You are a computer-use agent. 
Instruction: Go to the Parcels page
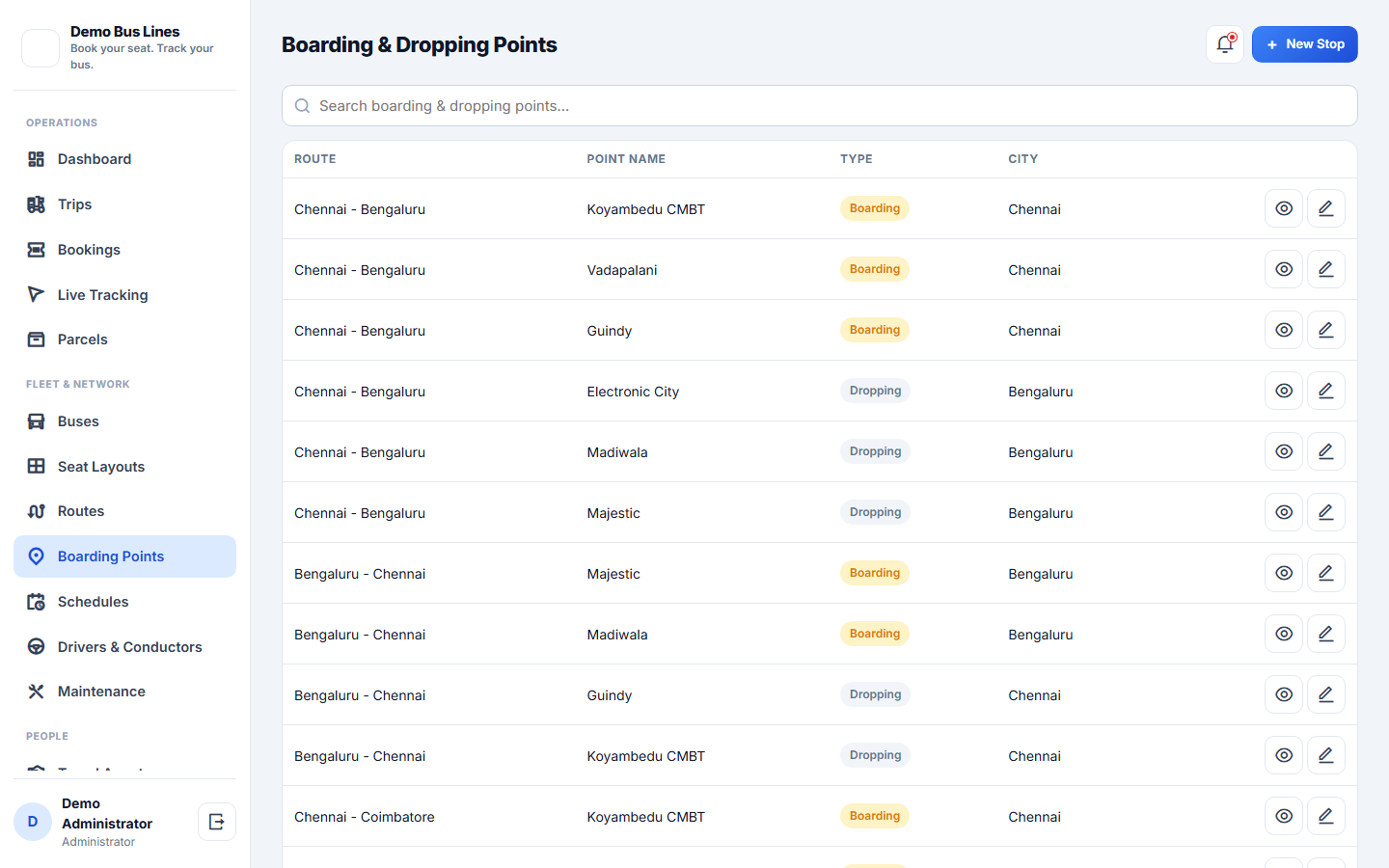coord(124,339)
